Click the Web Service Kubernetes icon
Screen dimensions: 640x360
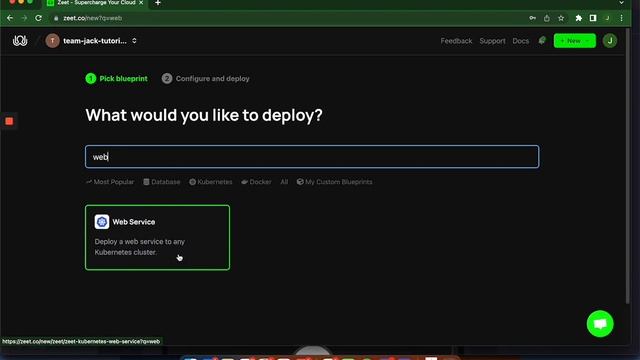coord(102,222)
